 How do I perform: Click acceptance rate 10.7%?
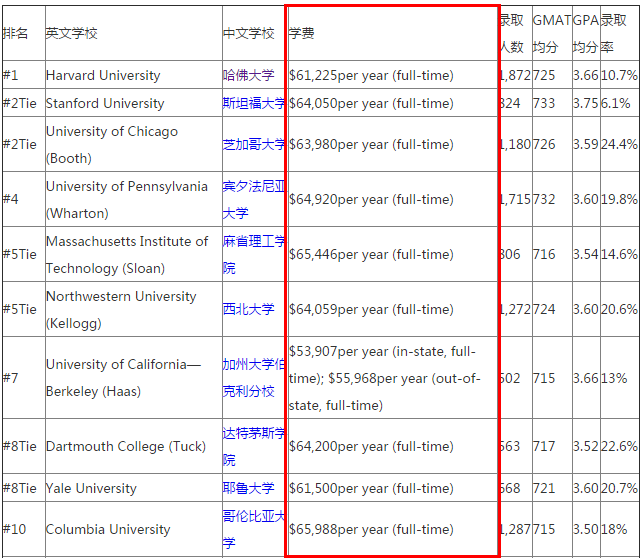click(x=619, y=75)
